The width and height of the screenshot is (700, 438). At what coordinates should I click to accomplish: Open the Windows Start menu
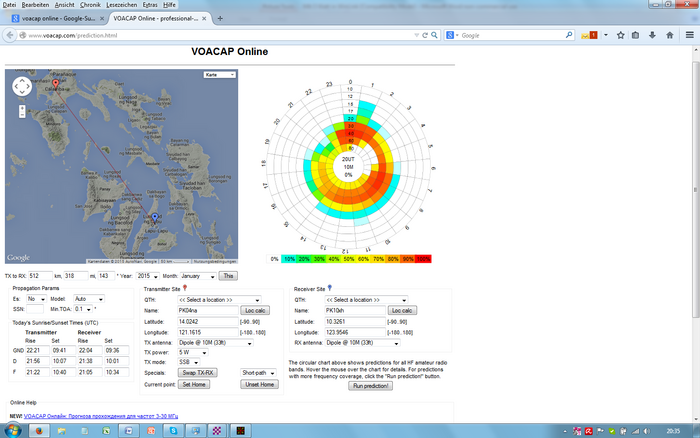pyautogui.click(x=12, y=431)
